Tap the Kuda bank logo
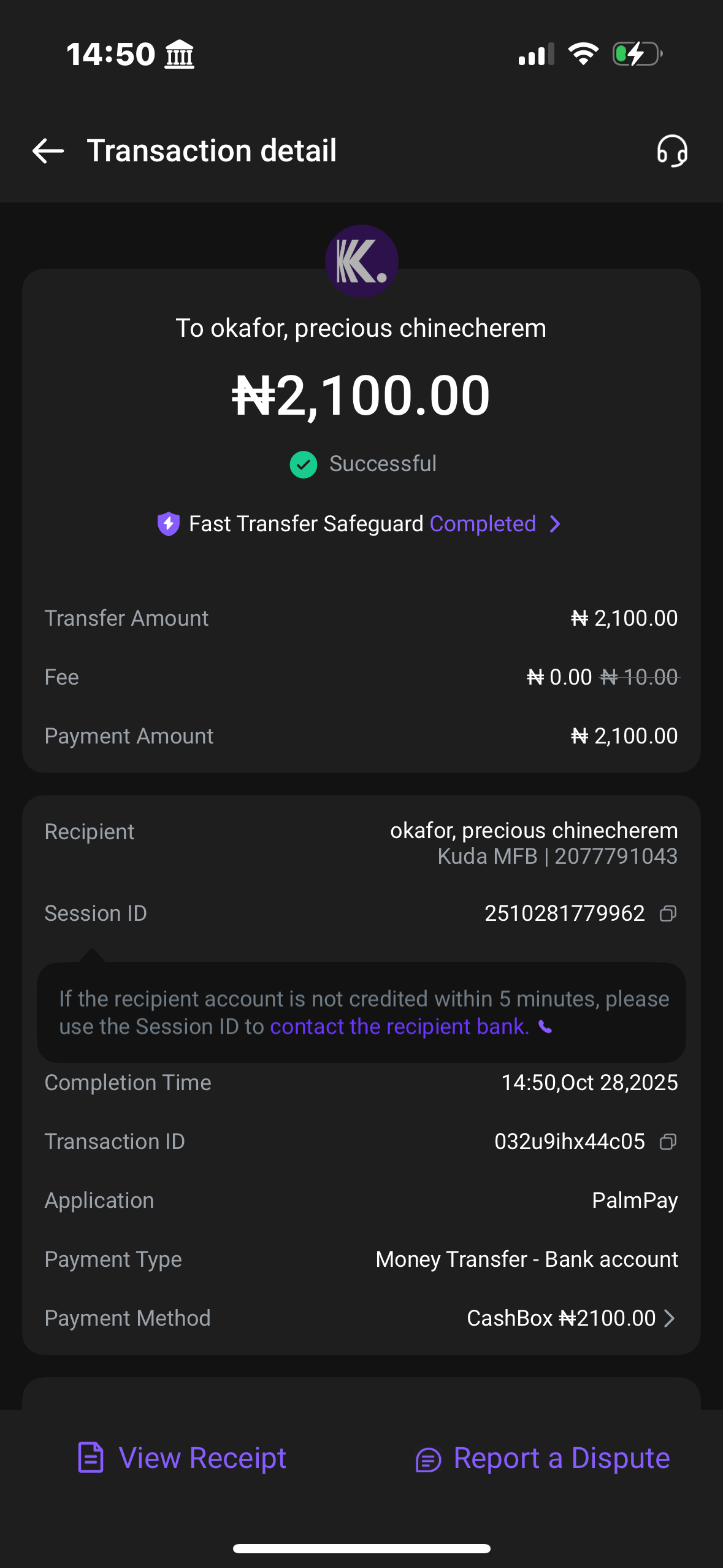 (361, 261)
